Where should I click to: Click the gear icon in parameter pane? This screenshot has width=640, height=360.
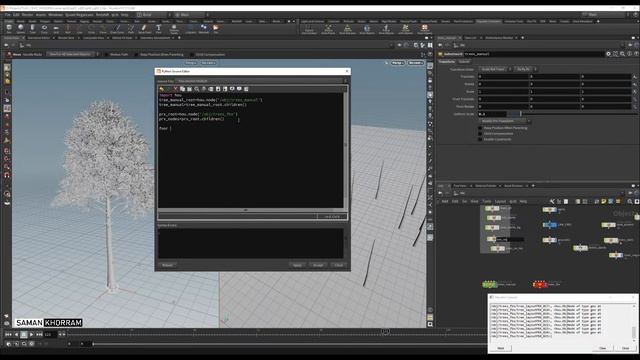(x=608, y=54)
